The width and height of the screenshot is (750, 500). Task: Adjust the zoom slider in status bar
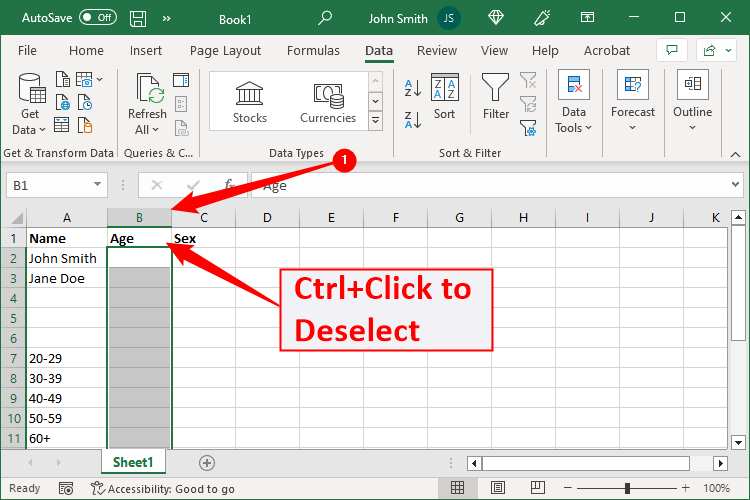tap(627, 489)
